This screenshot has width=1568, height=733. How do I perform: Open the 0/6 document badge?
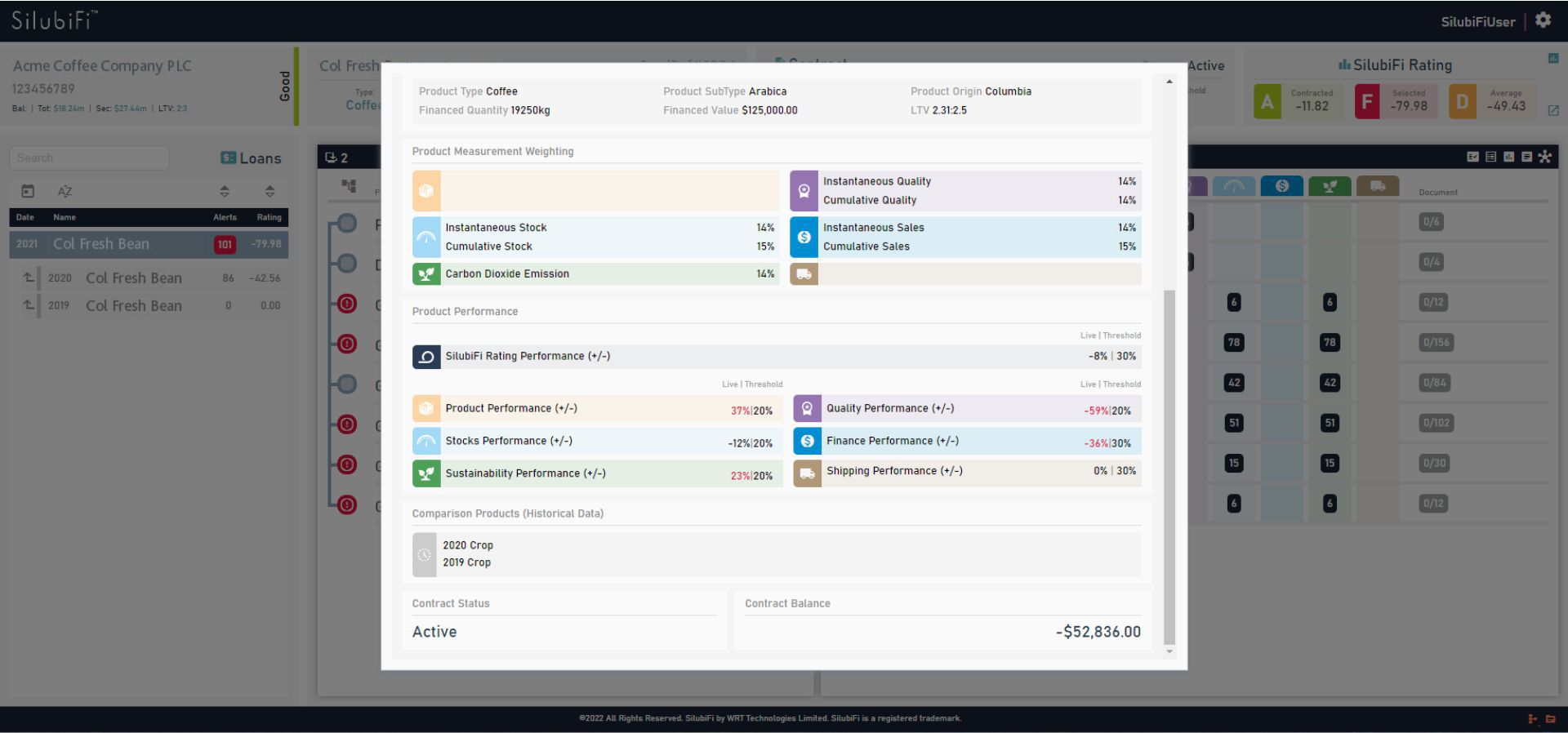[1431, 222]
